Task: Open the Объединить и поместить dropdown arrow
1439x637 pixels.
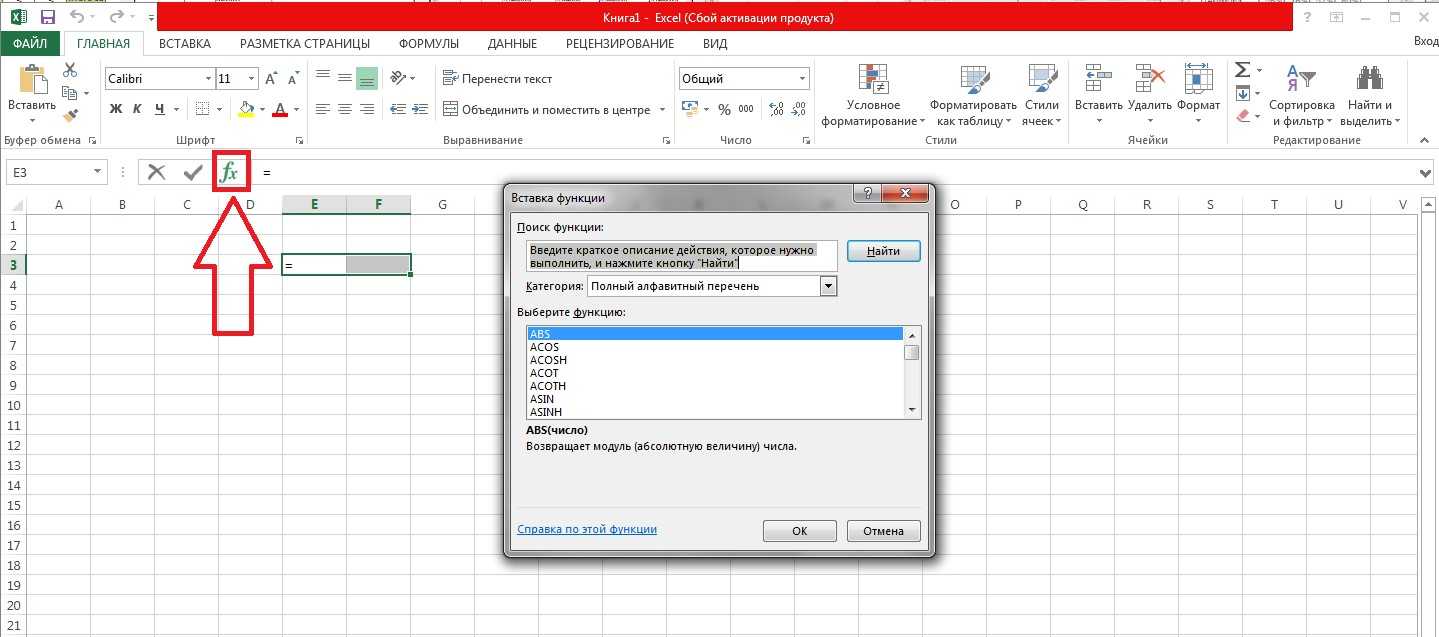Action: pos(661,110)
